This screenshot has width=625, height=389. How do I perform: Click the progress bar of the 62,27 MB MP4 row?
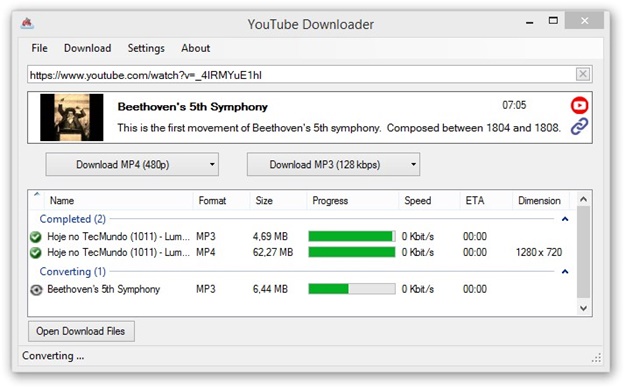352,253
